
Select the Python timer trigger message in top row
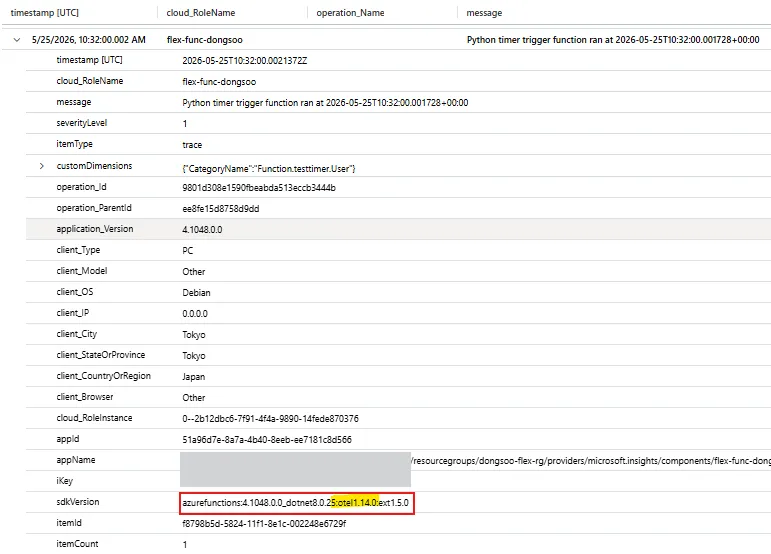point(613,40)
